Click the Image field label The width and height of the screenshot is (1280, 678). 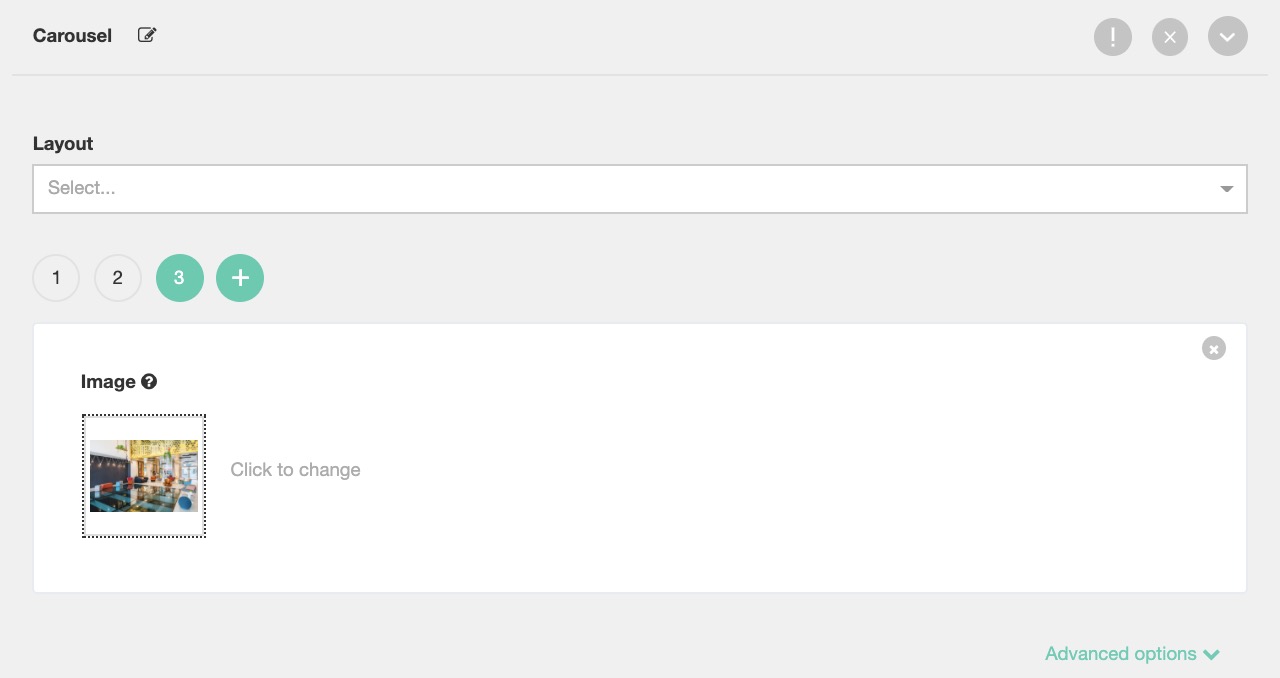coord(108,382)
